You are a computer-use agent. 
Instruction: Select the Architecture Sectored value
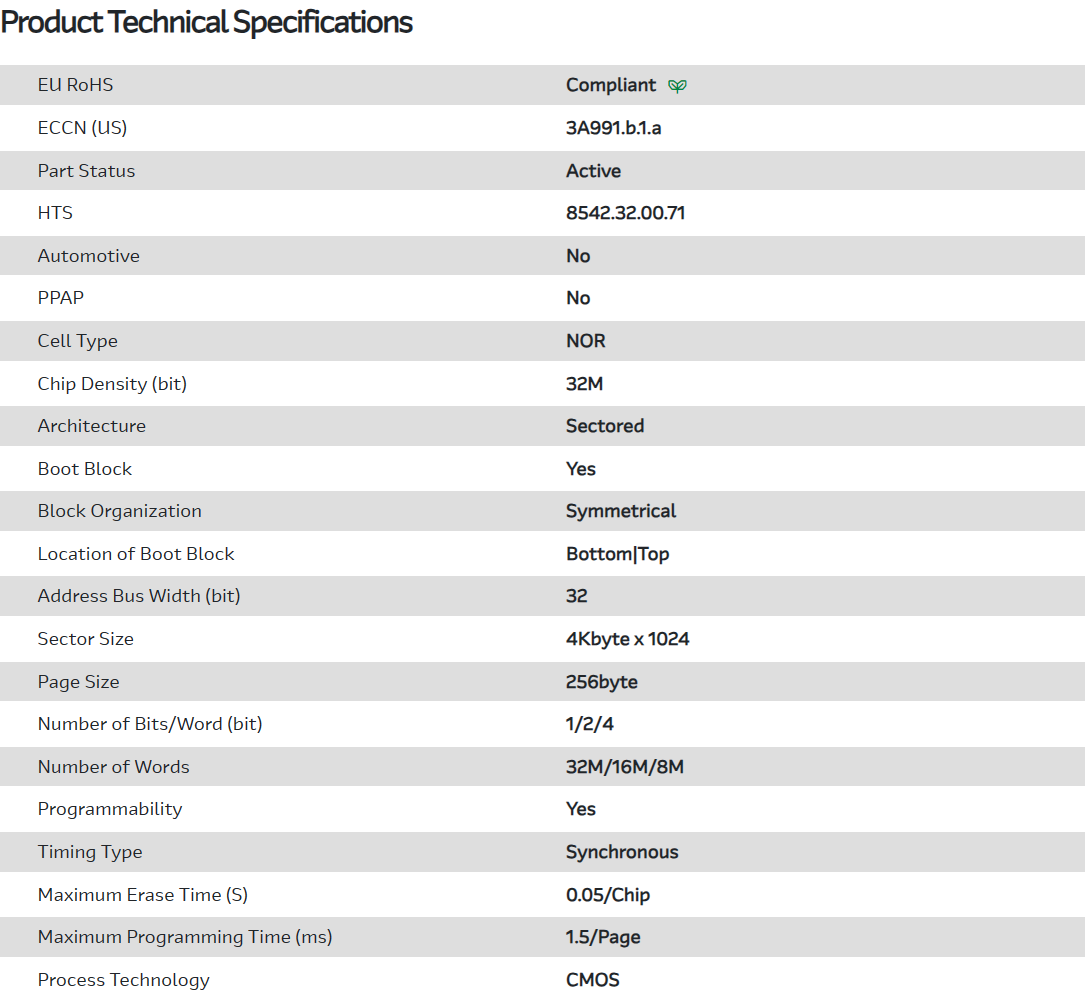pyautogui.click(x=604, y=426)
